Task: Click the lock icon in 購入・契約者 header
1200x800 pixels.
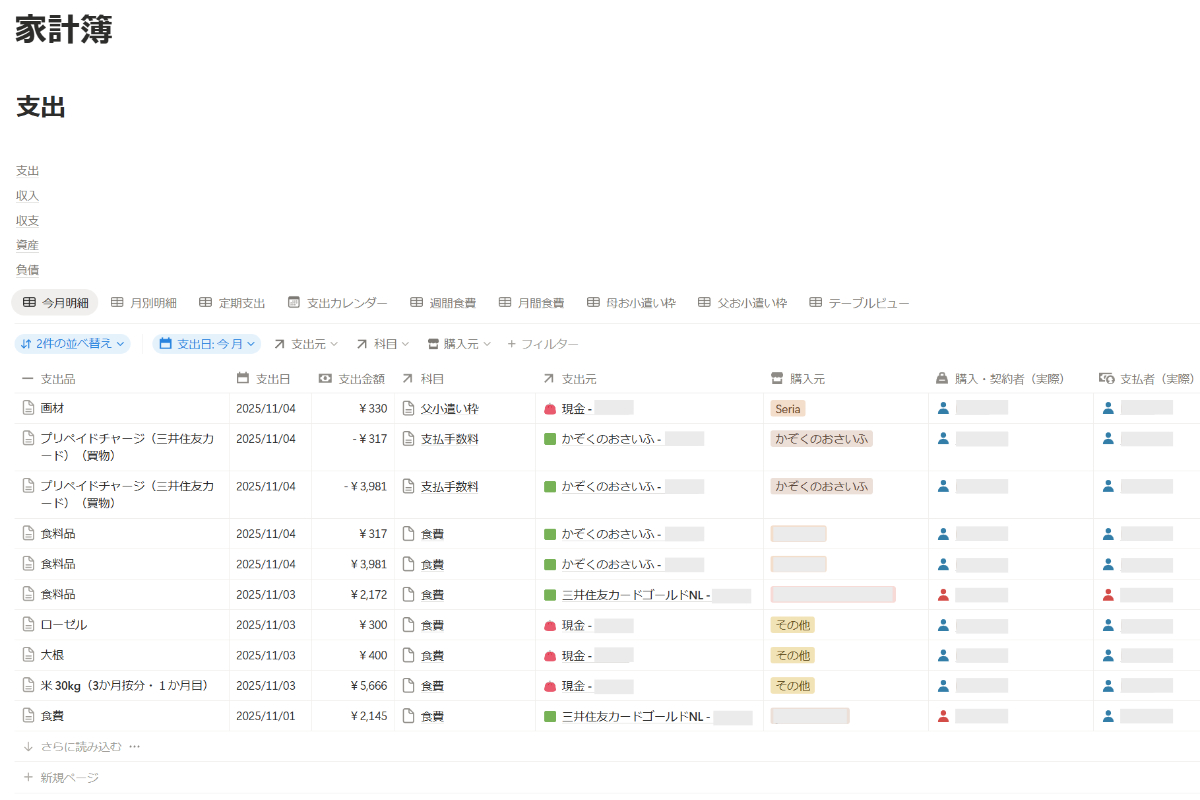Action: [941, 378]
